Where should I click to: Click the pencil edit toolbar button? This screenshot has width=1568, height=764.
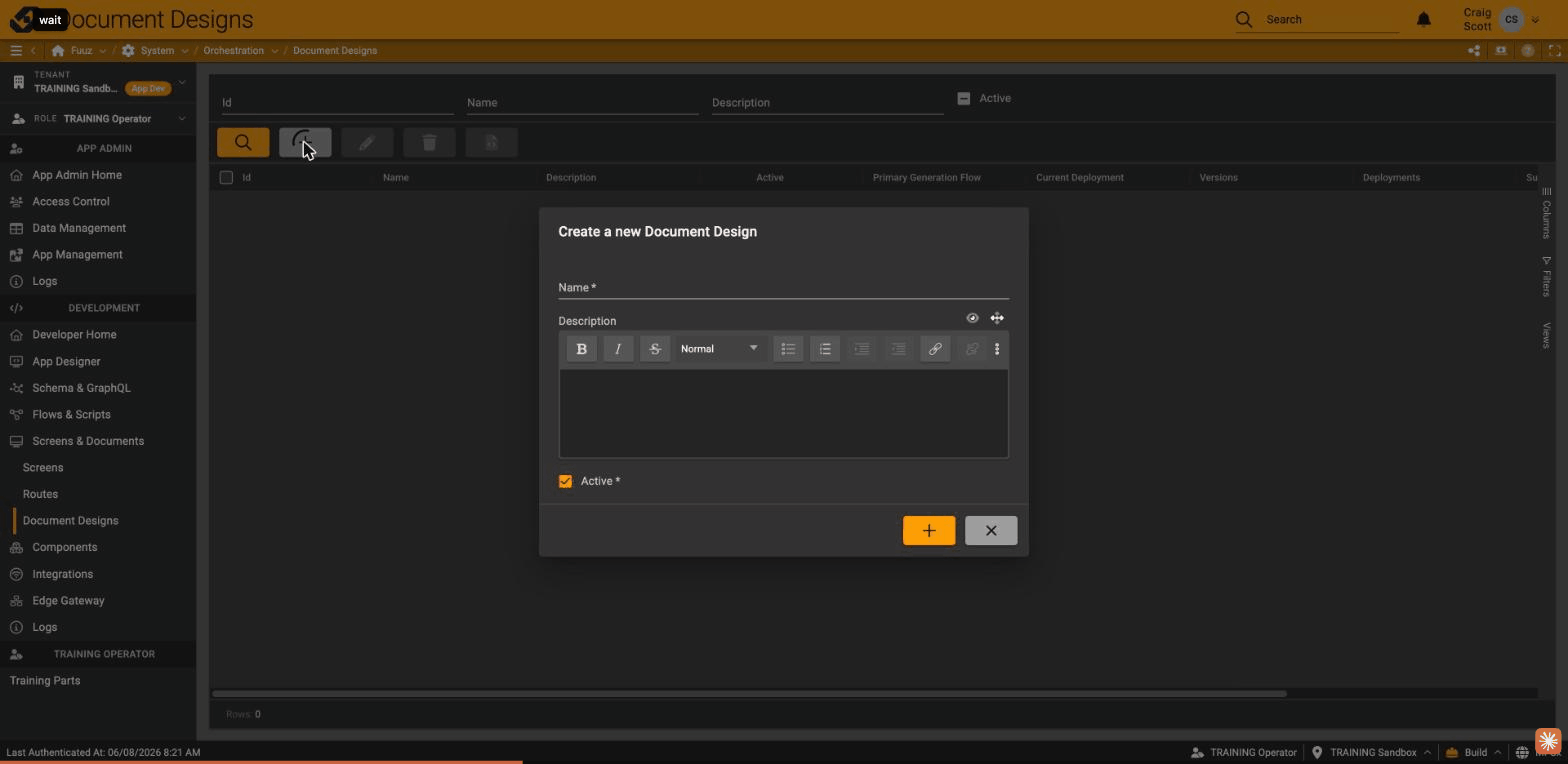click(x=367, y=142)
